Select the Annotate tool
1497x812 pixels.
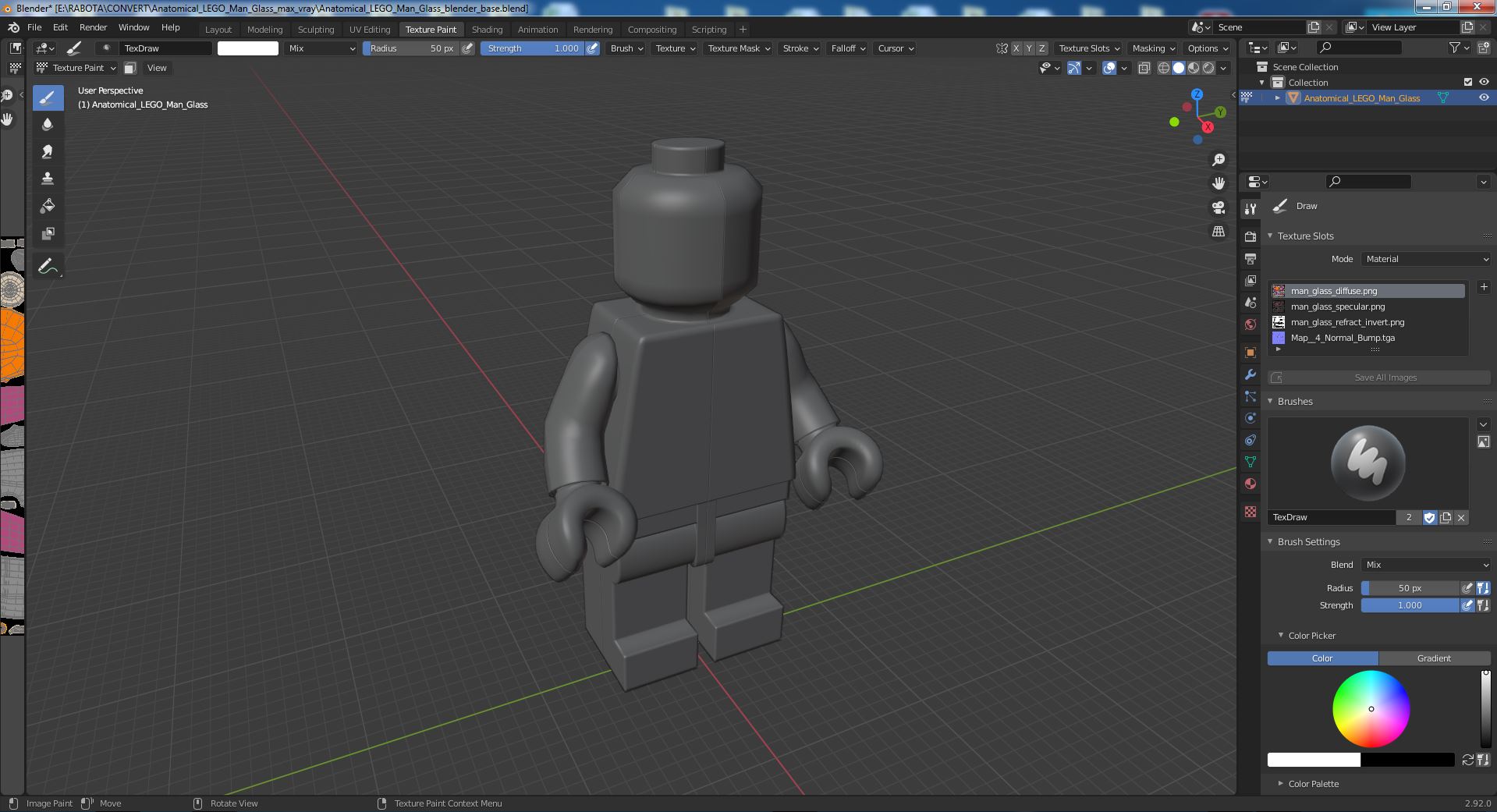pos(48,266)
